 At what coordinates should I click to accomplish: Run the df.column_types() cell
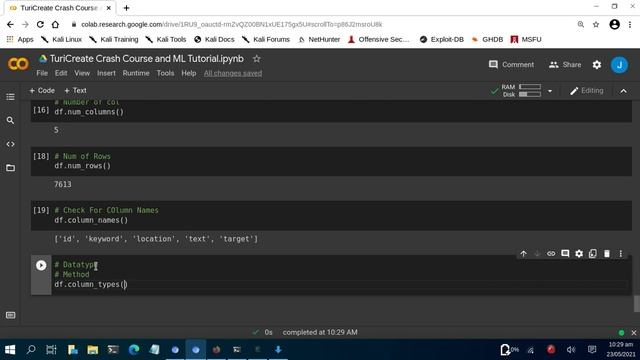(41, 265)
